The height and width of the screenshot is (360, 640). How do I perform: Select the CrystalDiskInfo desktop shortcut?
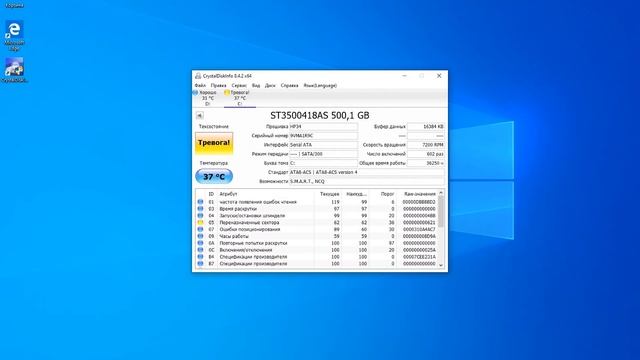(x=14, y=70)
